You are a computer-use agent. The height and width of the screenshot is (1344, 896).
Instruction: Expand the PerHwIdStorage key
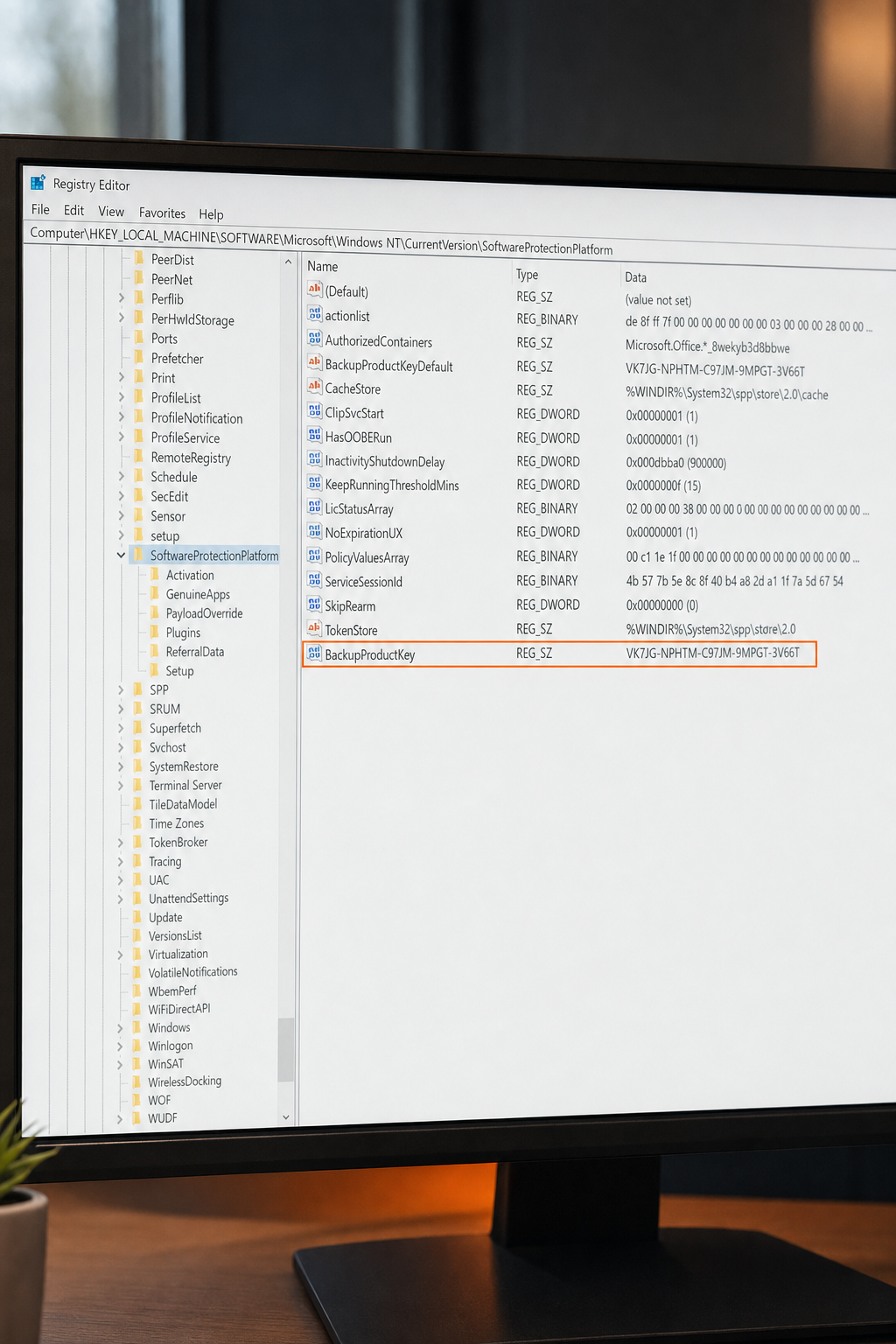tap(122, 318)
